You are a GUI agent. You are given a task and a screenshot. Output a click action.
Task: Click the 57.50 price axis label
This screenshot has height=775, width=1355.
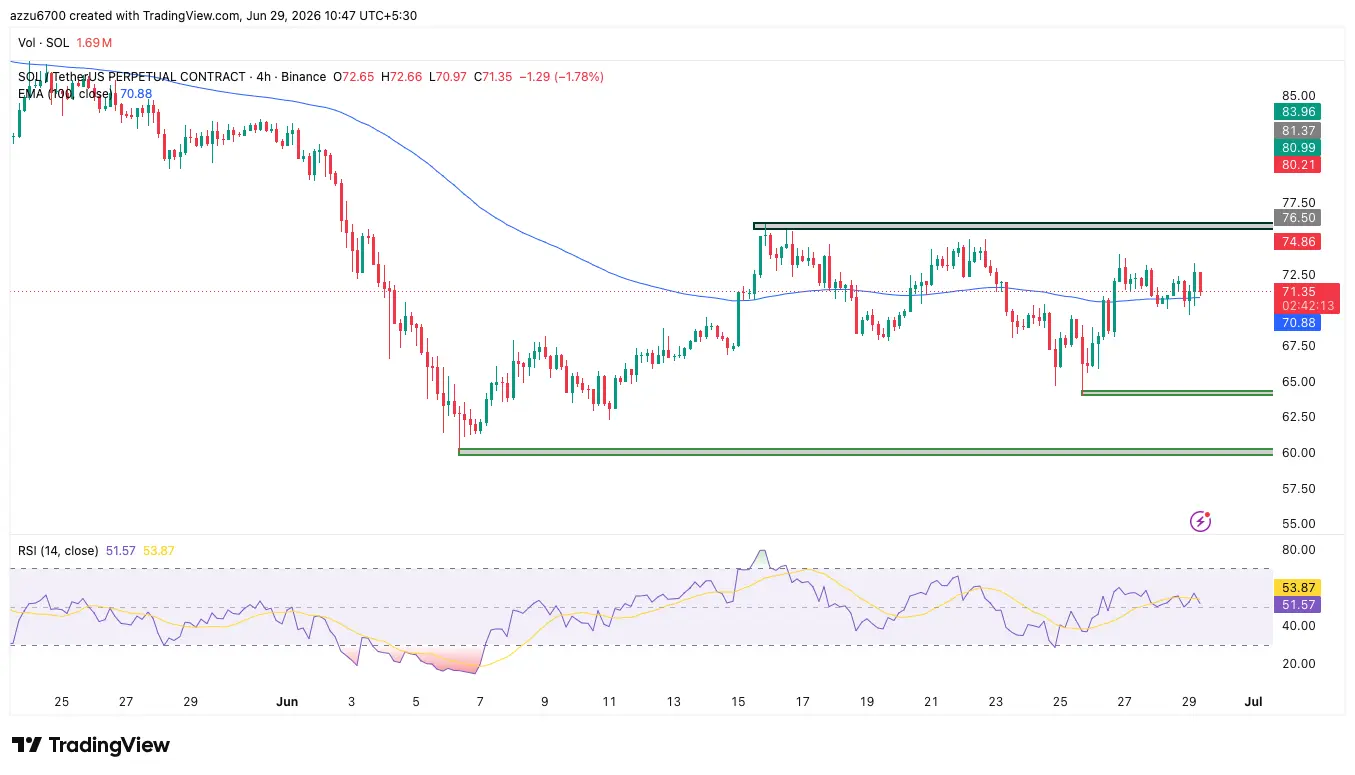click(x=1297, y=488)
